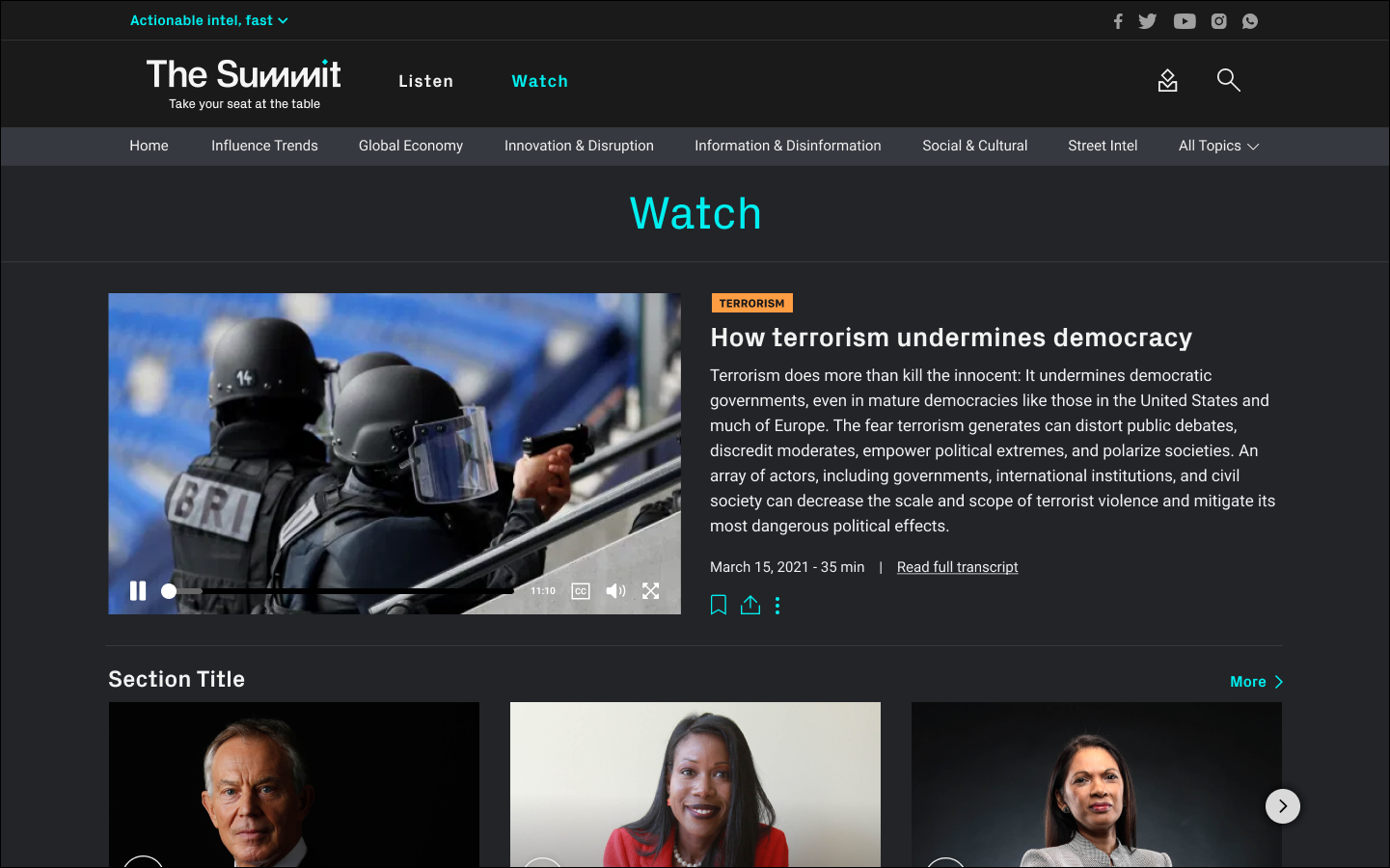Read full transcript link
This screenshot has height=868, width=1390.
(x=958, y=567)
